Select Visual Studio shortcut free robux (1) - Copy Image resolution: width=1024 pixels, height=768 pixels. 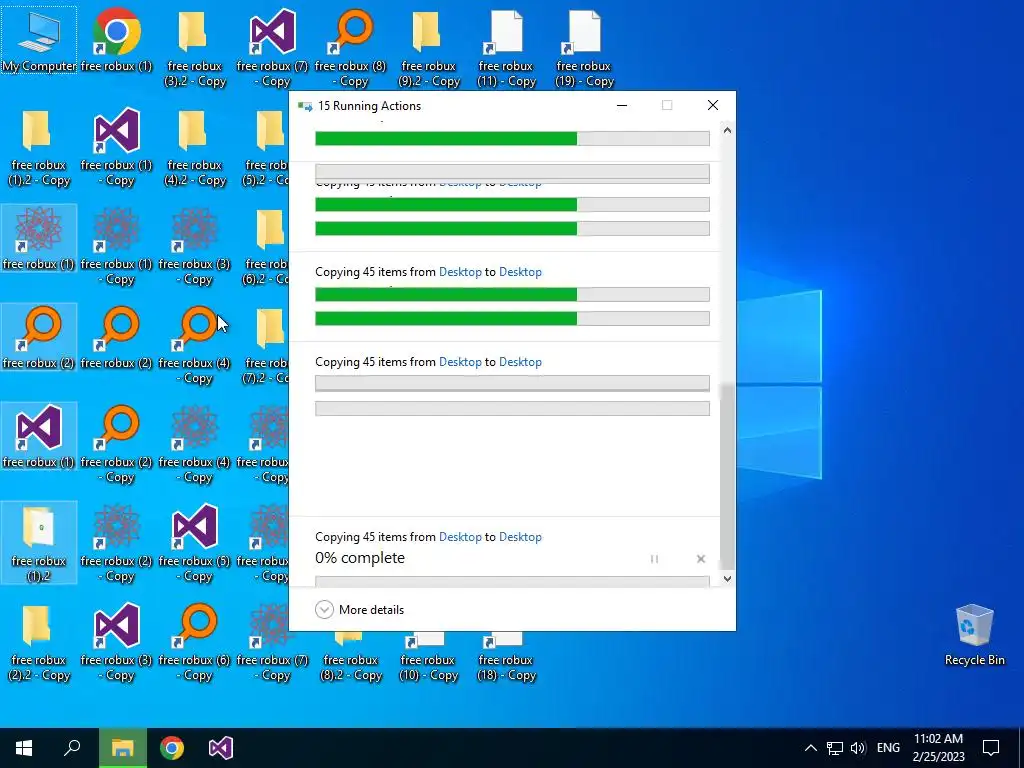coord(116,148)
